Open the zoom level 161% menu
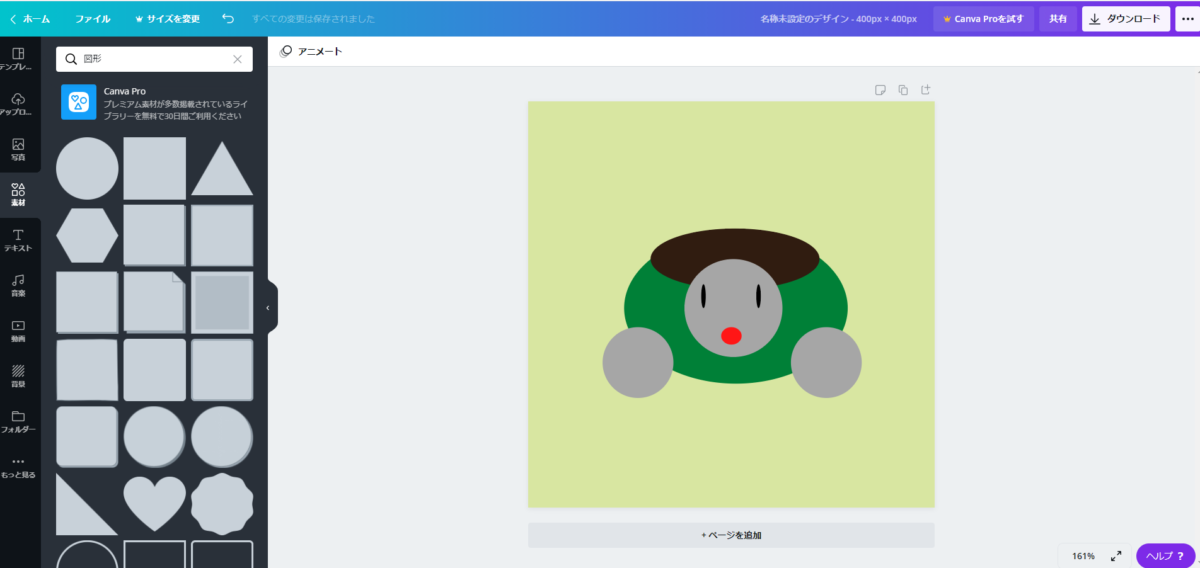This screenshot has height=568, width=1200. (1084, 555)
